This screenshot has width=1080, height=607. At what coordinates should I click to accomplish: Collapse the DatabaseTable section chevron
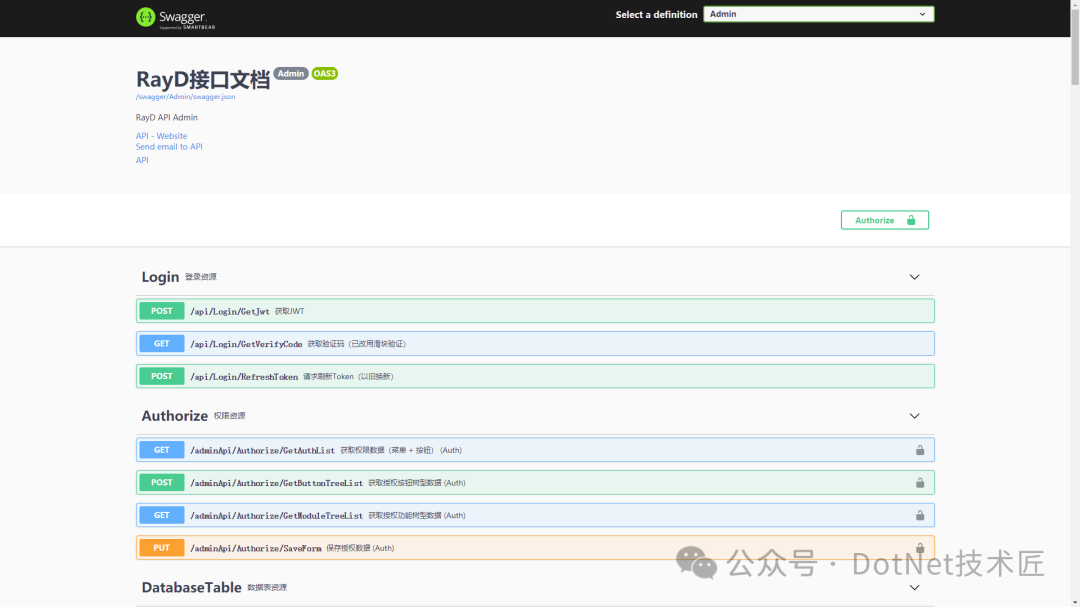pyautogui.click(x=914, y=588)
